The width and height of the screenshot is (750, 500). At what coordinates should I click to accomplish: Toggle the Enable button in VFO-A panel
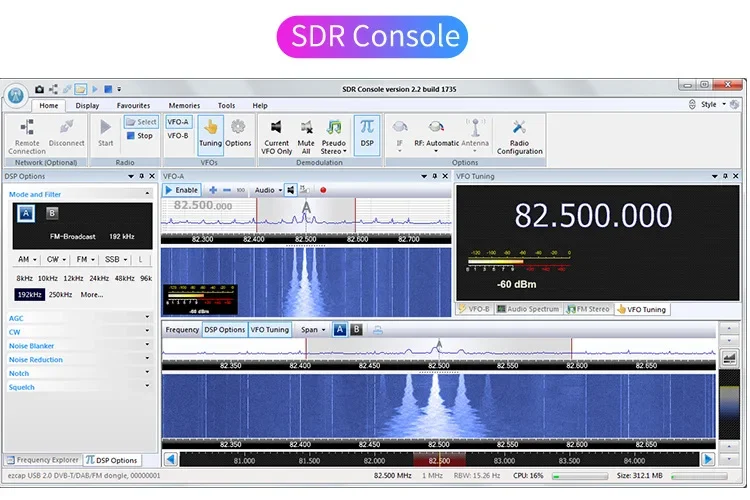pos(181,190)
